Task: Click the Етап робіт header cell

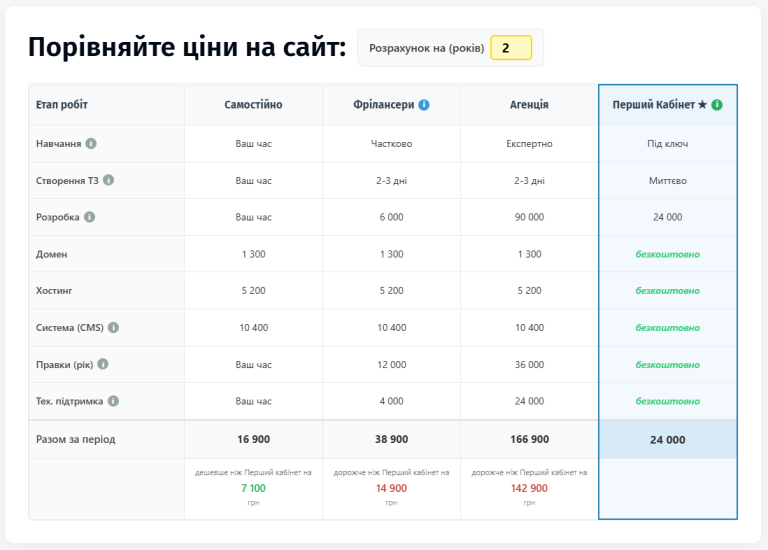Action: (x=107, y=105)
